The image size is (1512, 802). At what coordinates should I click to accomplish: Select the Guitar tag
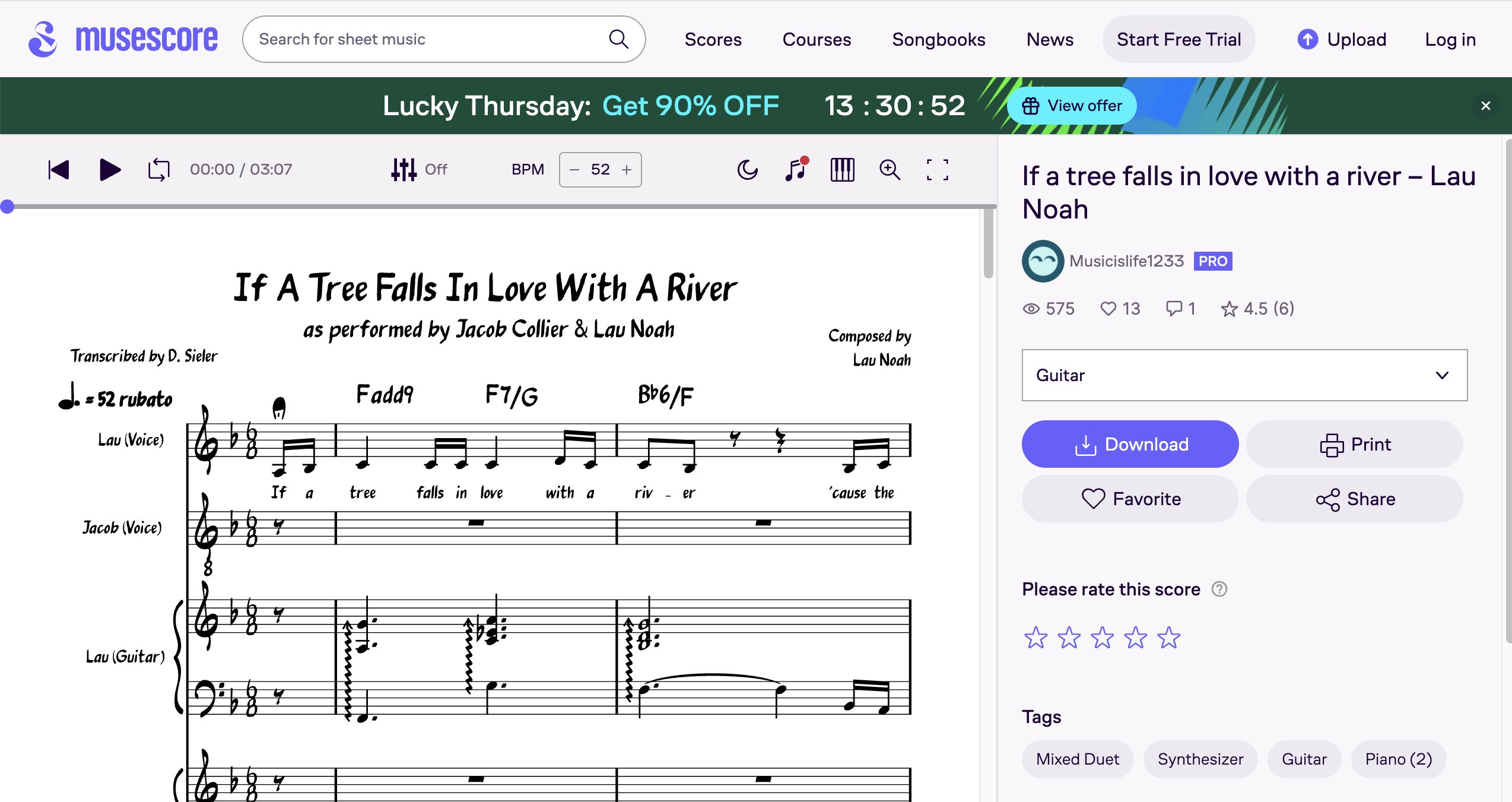coord(1304,759)
